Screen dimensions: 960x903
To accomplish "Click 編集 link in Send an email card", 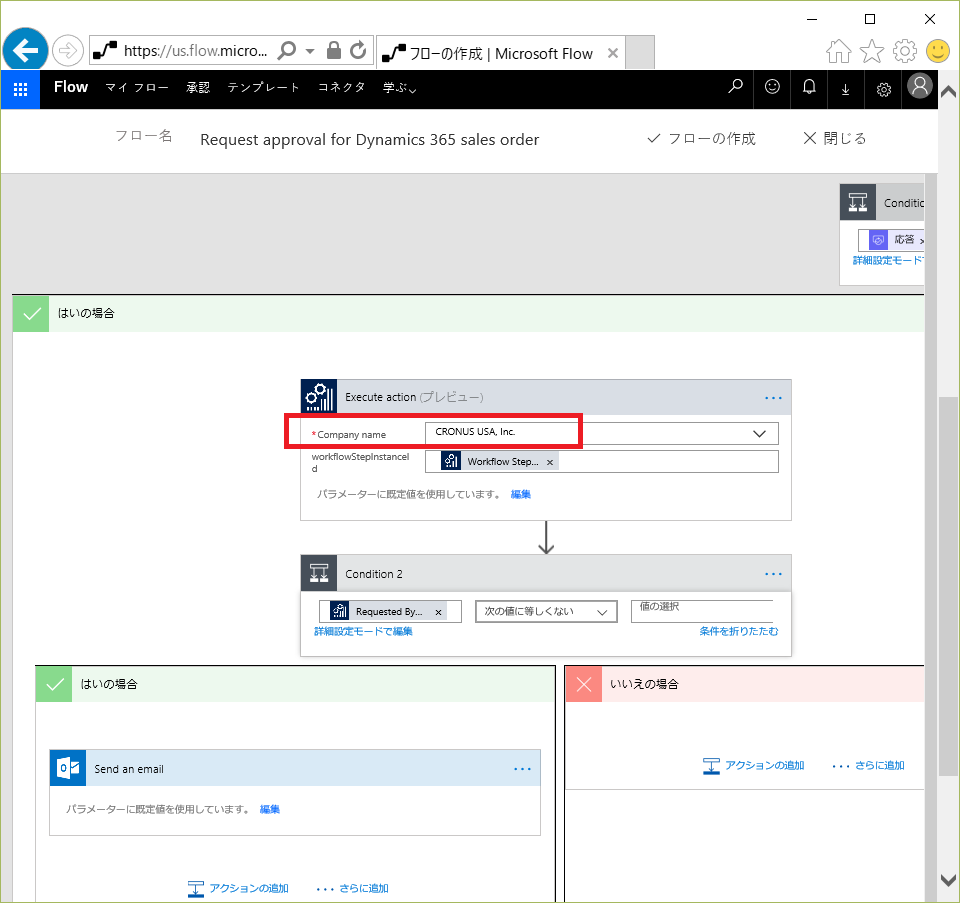I will pyautogui.click(x=269, y=809).
